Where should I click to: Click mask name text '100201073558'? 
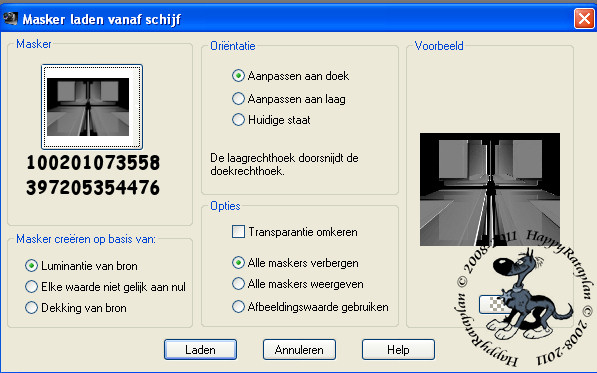tap(93, 163)
